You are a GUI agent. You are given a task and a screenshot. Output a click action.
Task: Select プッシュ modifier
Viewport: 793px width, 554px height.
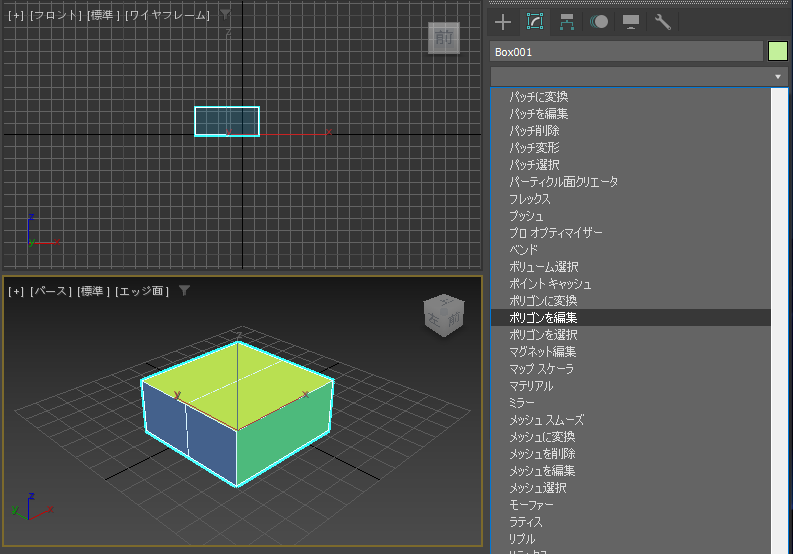(631, 216)
